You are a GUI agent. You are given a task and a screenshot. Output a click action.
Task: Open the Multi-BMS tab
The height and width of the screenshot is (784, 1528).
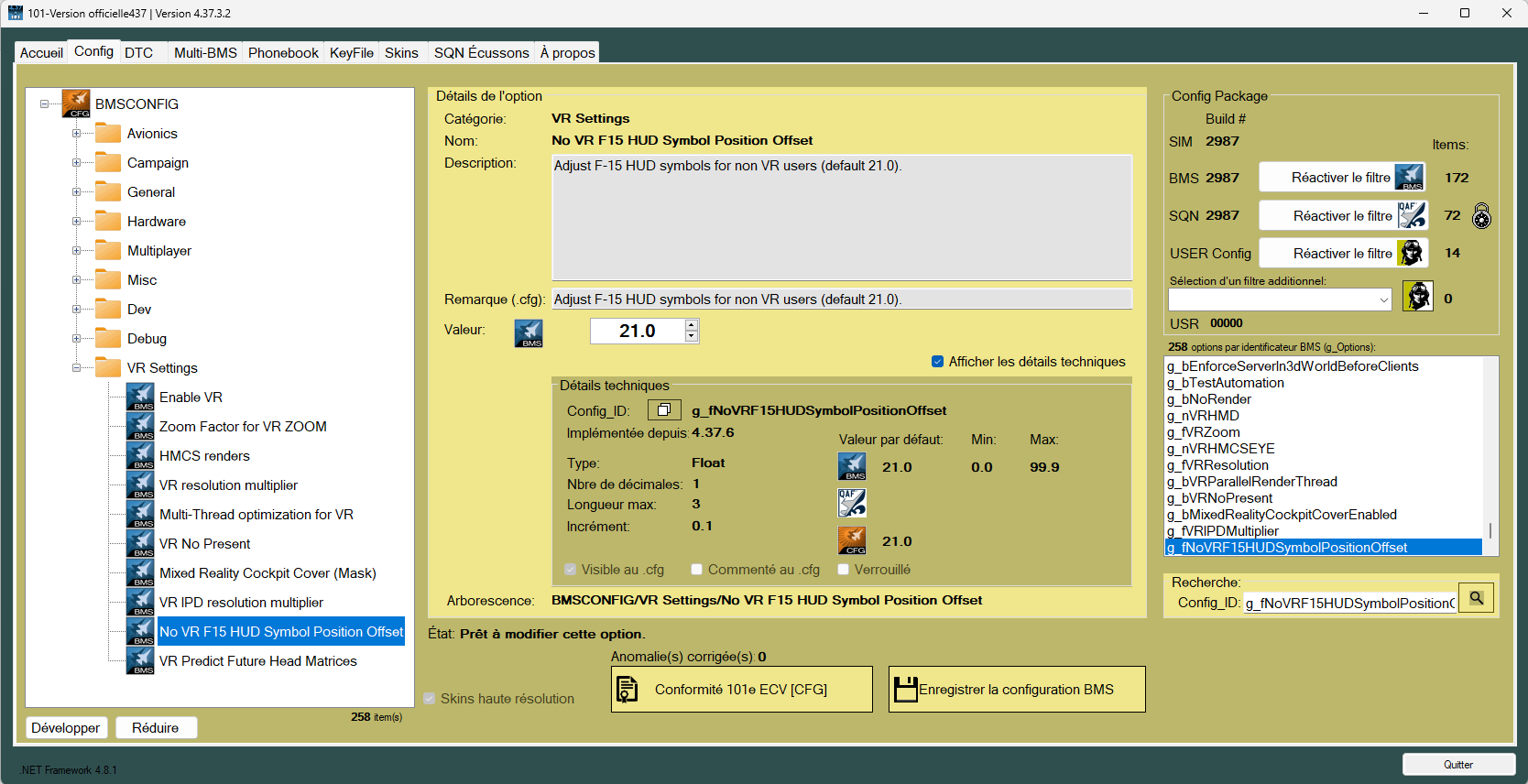pos(205,53)
